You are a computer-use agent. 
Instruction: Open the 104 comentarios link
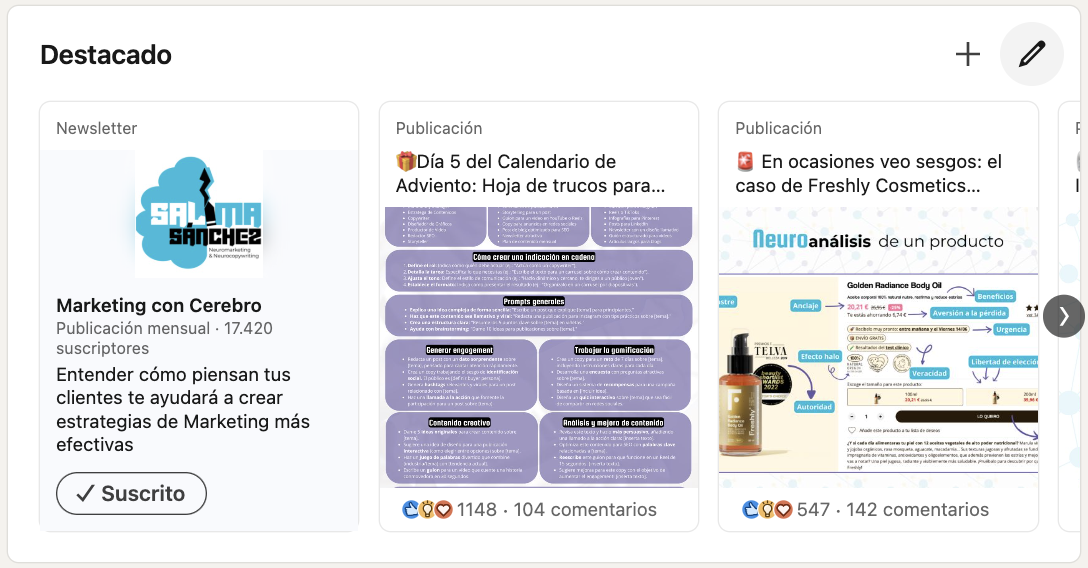(x=585, y=510)
